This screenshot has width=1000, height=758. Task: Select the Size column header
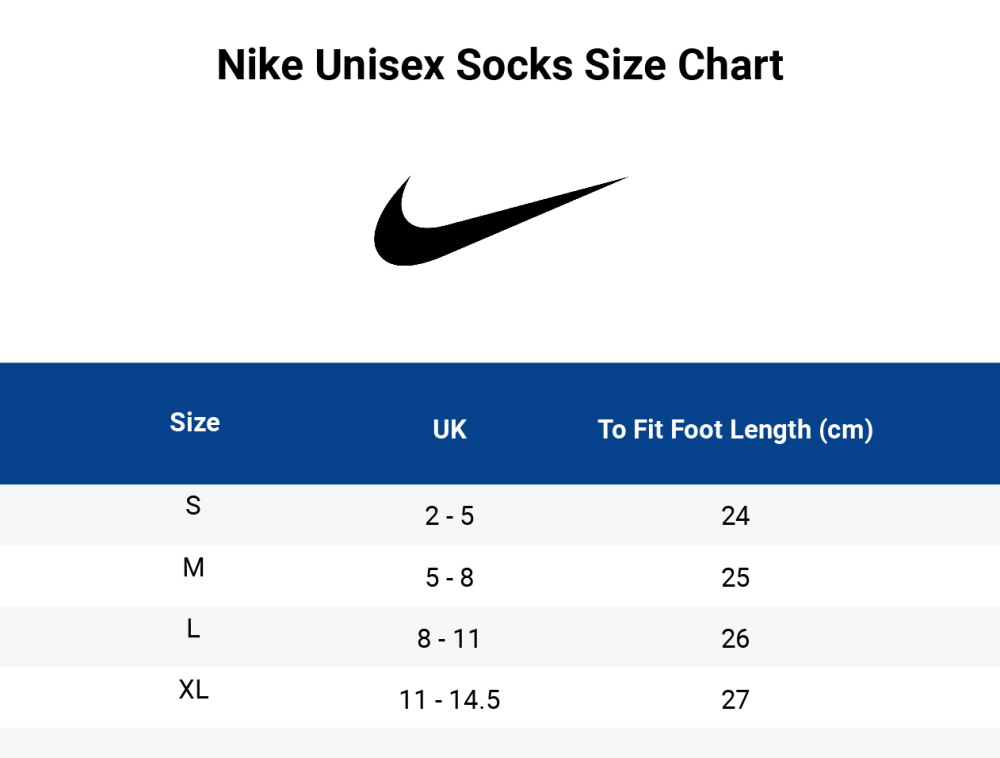click(x=195, y=422)
